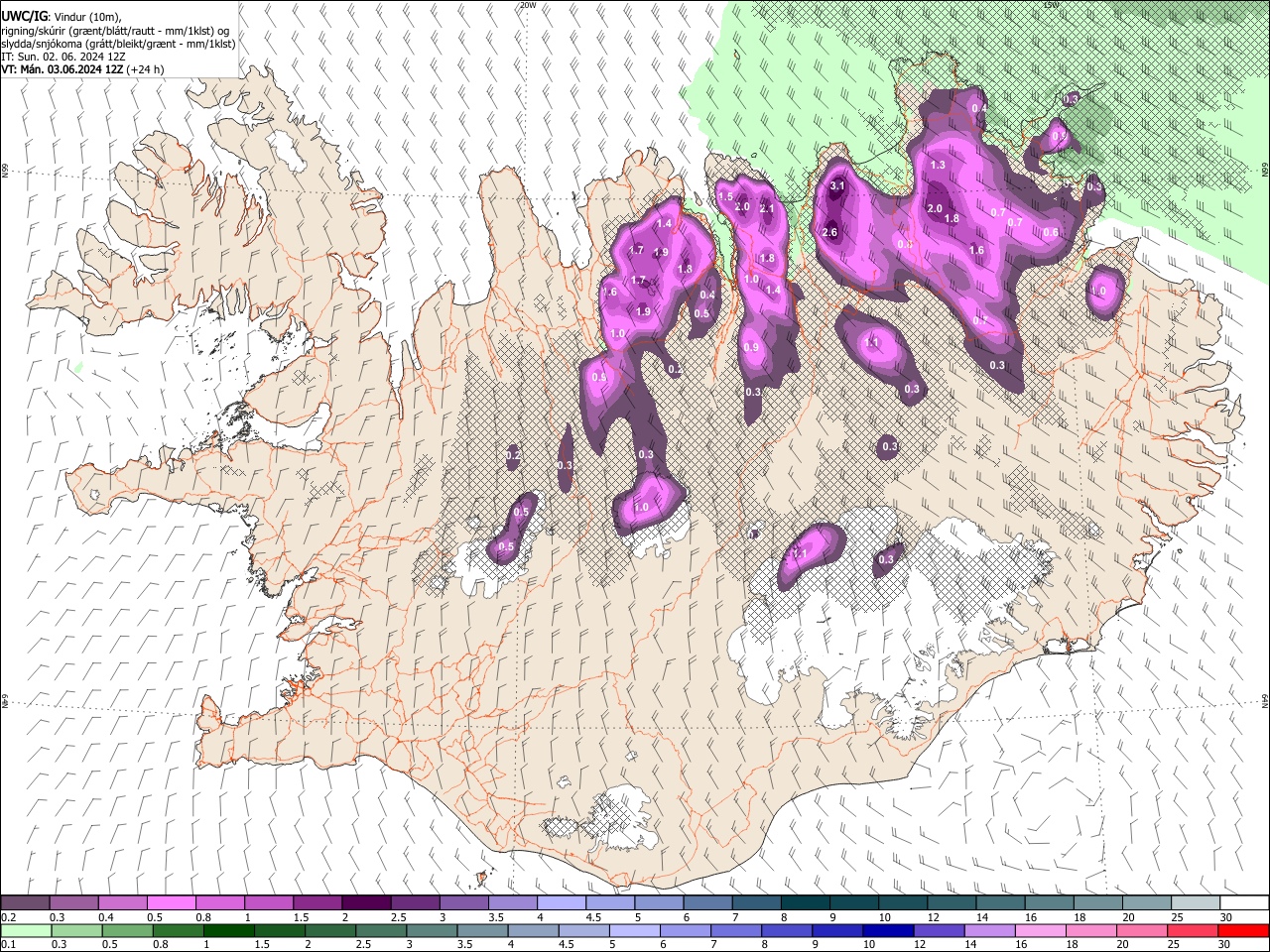Pick the lower legend darkest green swatch at 1
This screenshot has width=1270, height=952.
(228, 931)
